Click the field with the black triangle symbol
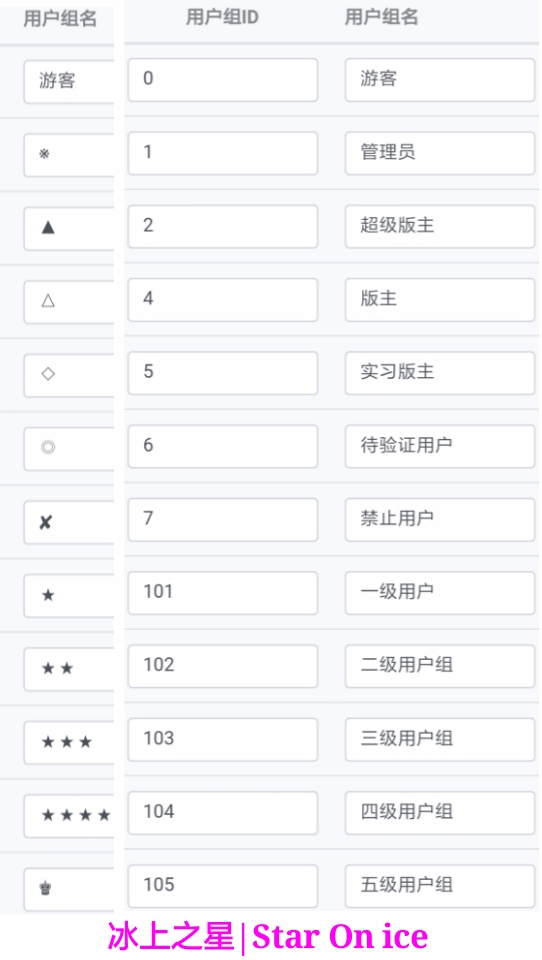The height and width of the screenshot is (960, 542). pos(69,228)
